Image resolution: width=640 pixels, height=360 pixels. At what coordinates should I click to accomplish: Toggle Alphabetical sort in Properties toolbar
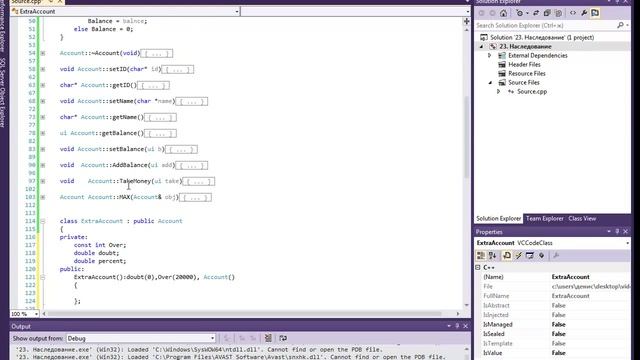click(x=493, y=256)
